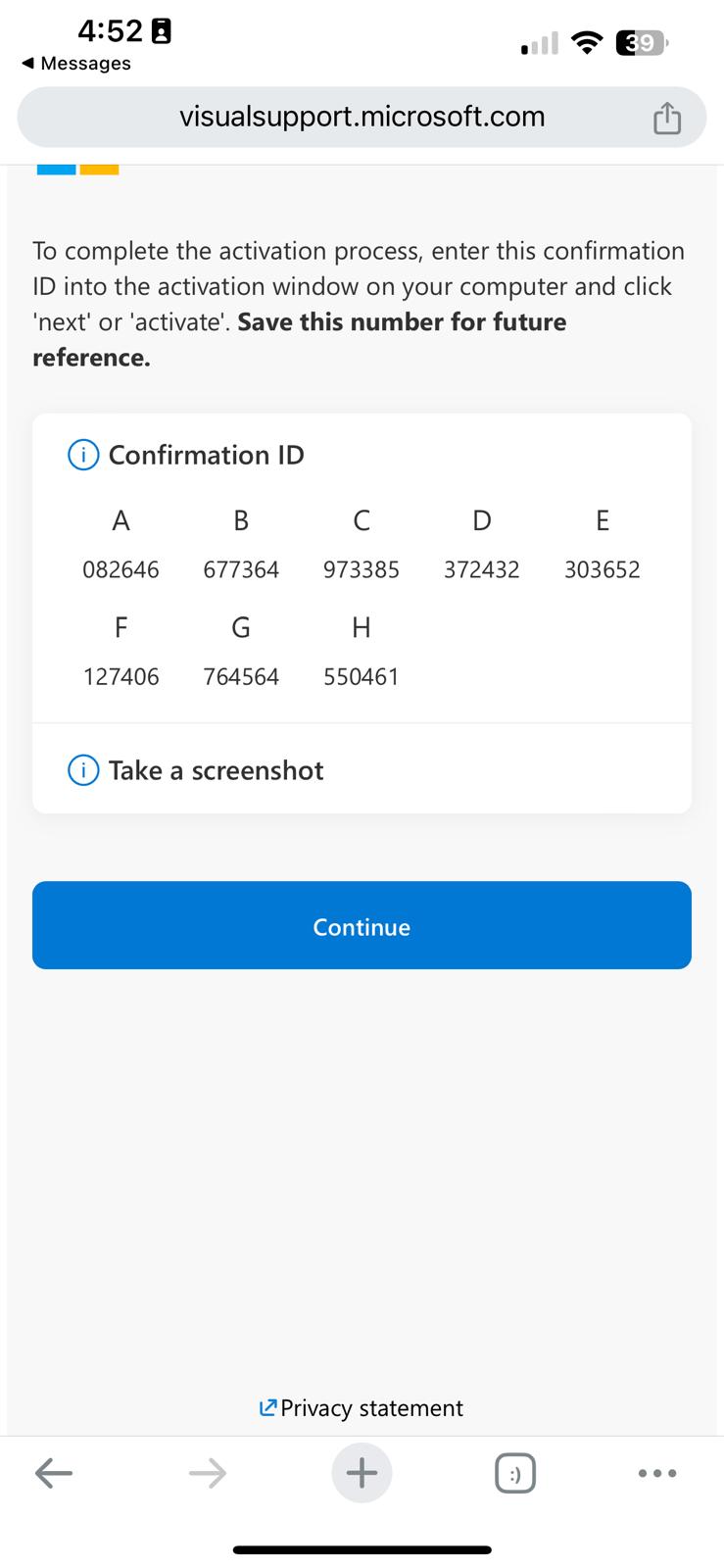Select block D number 372432
Viewport: 724px width, 1568px height.
click(x=482, y=569)
